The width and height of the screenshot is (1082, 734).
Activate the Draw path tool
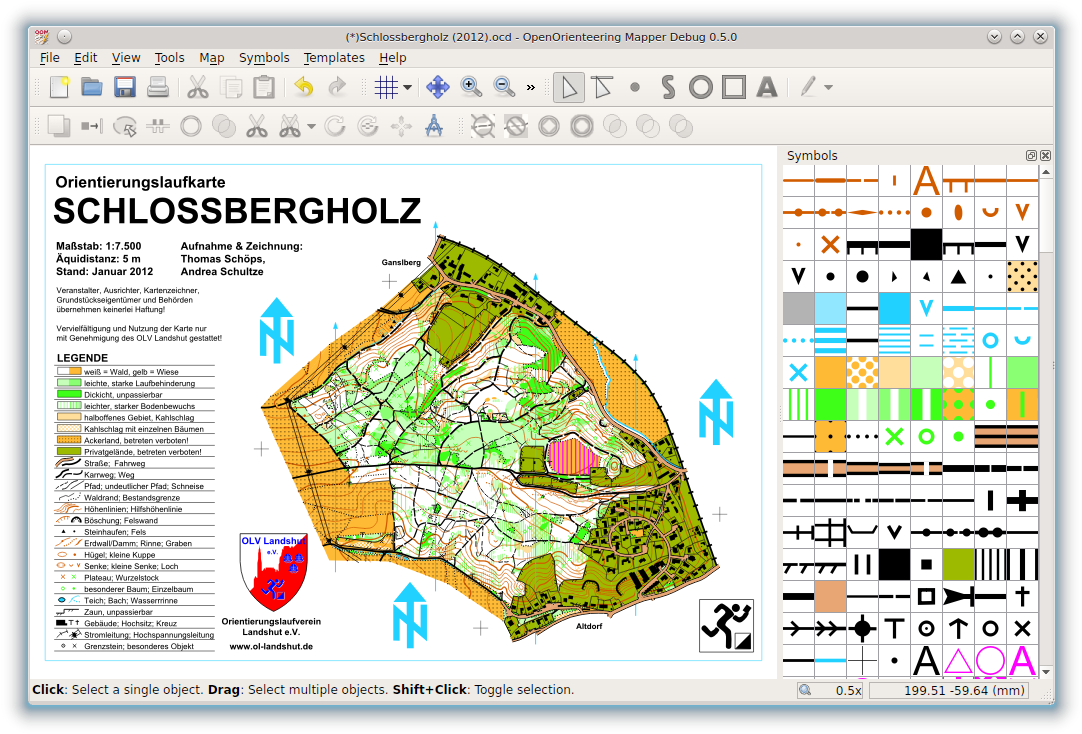(x=667, y=87)
